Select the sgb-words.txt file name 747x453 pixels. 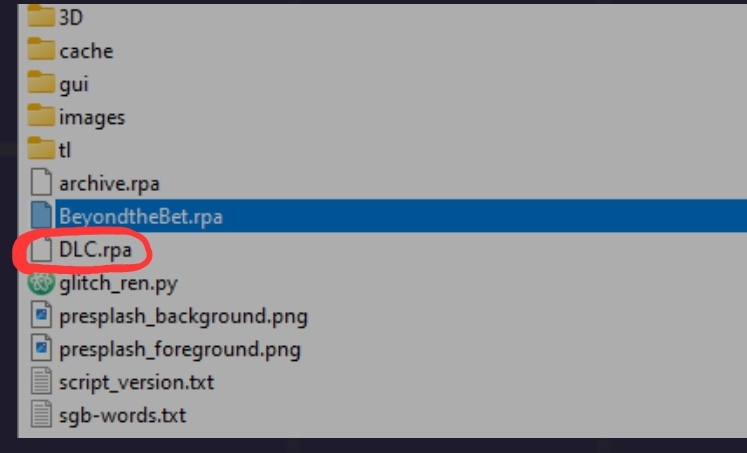122,415
